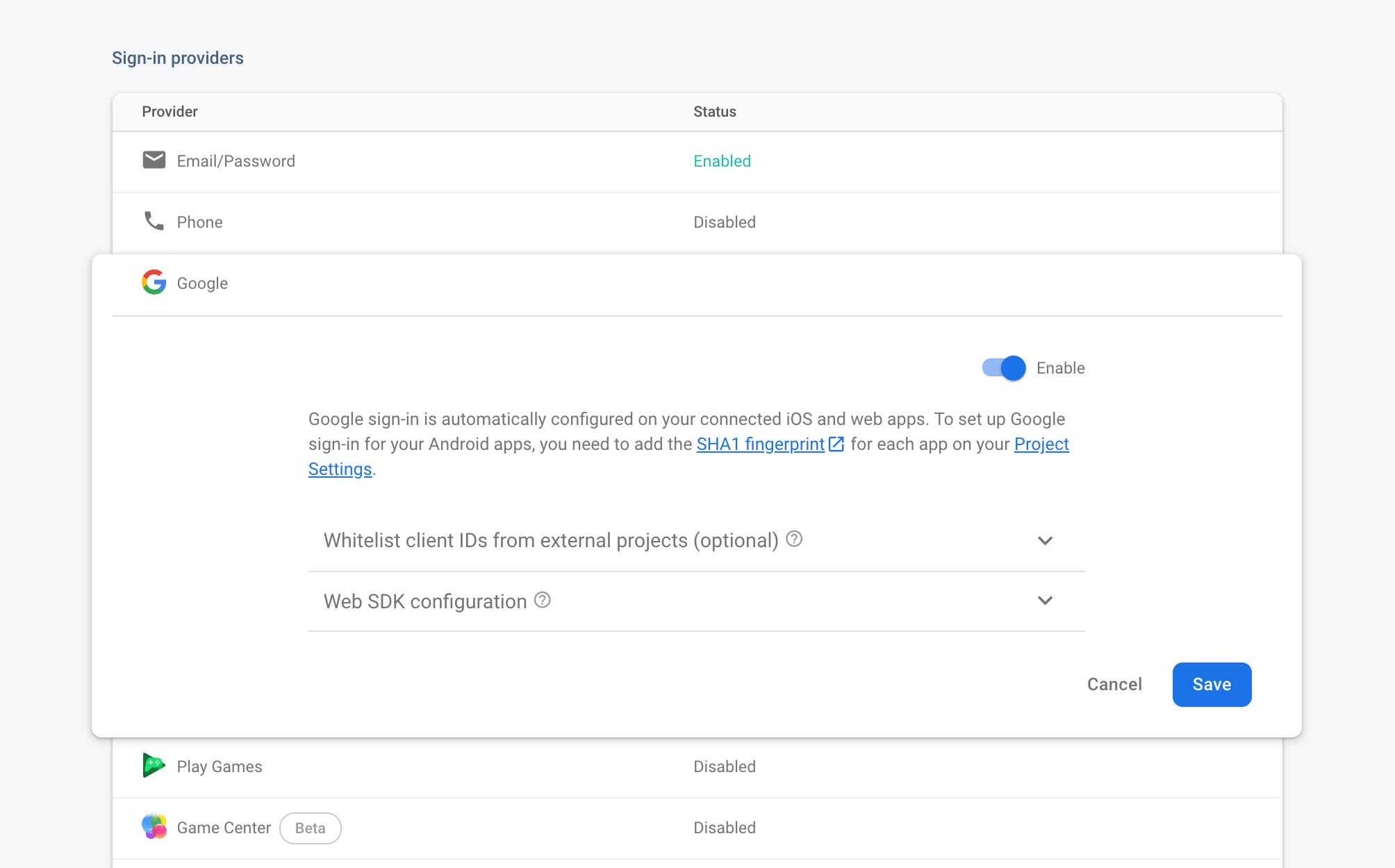Image resolution: width=1395 pixels, height=868 pixels.
Task: Open the Whitelist client IDs section
Action: point(550,541)
